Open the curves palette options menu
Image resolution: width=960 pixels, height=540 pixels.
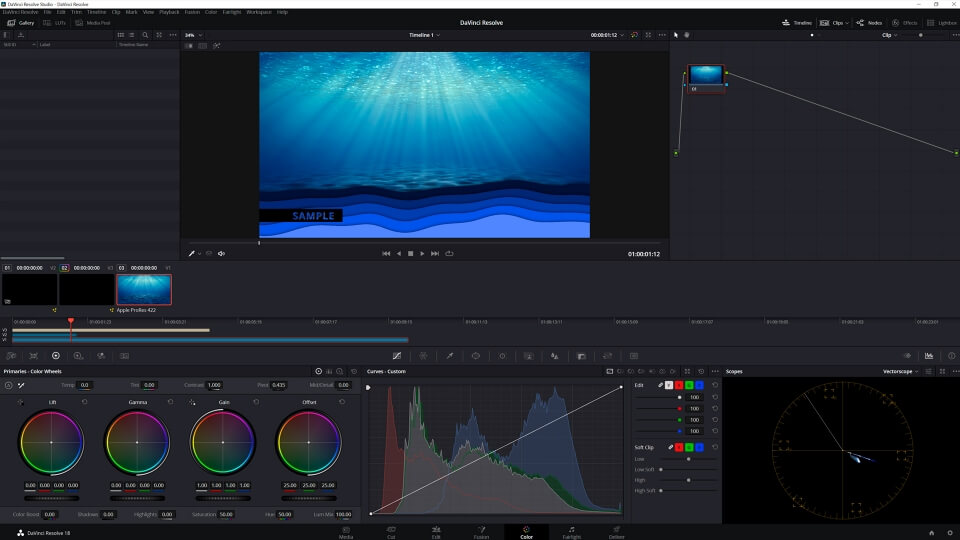click(x=715, y=372)
